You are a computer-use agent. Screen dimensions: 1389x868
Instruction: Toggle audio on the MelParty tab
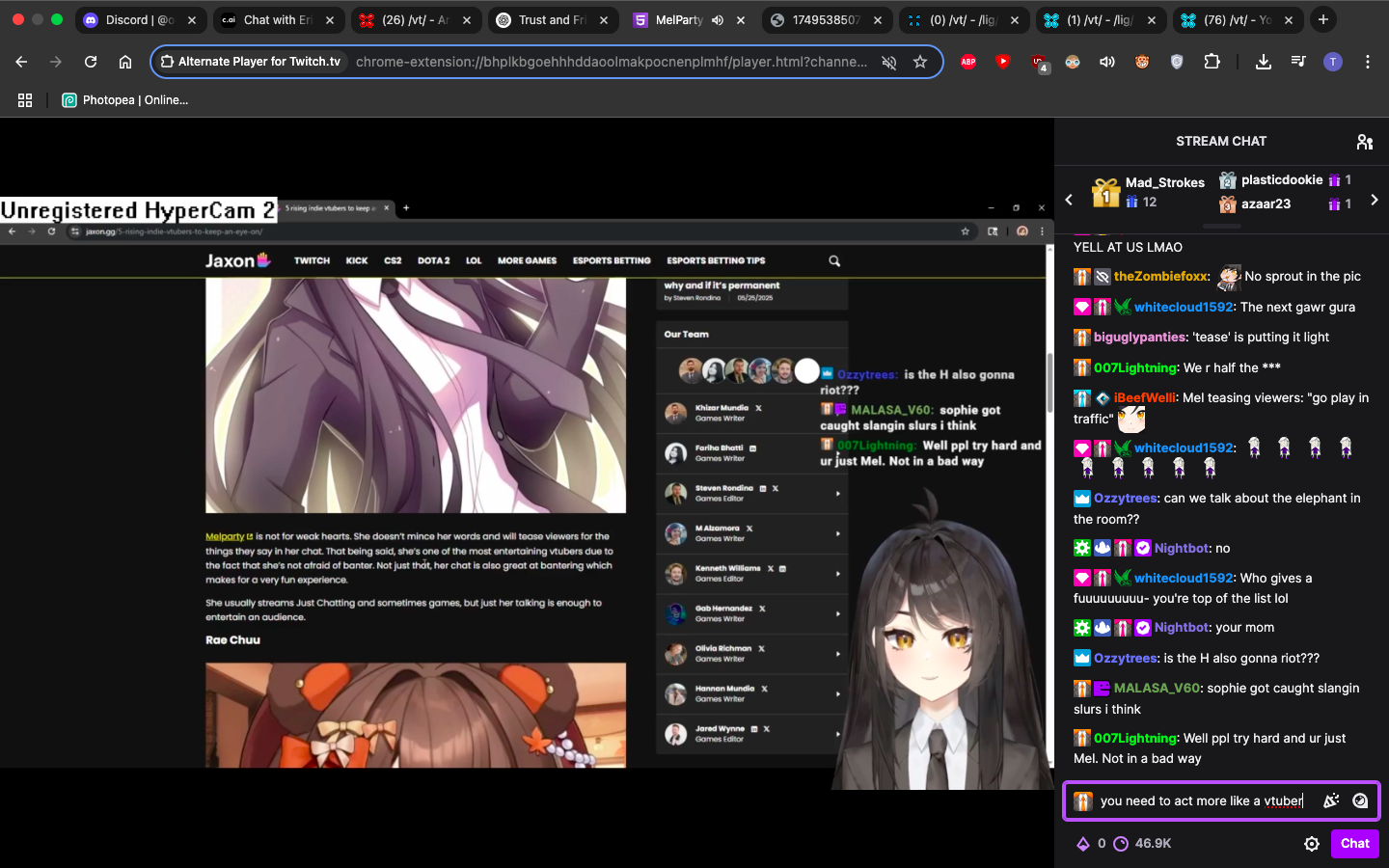(718, 20)
